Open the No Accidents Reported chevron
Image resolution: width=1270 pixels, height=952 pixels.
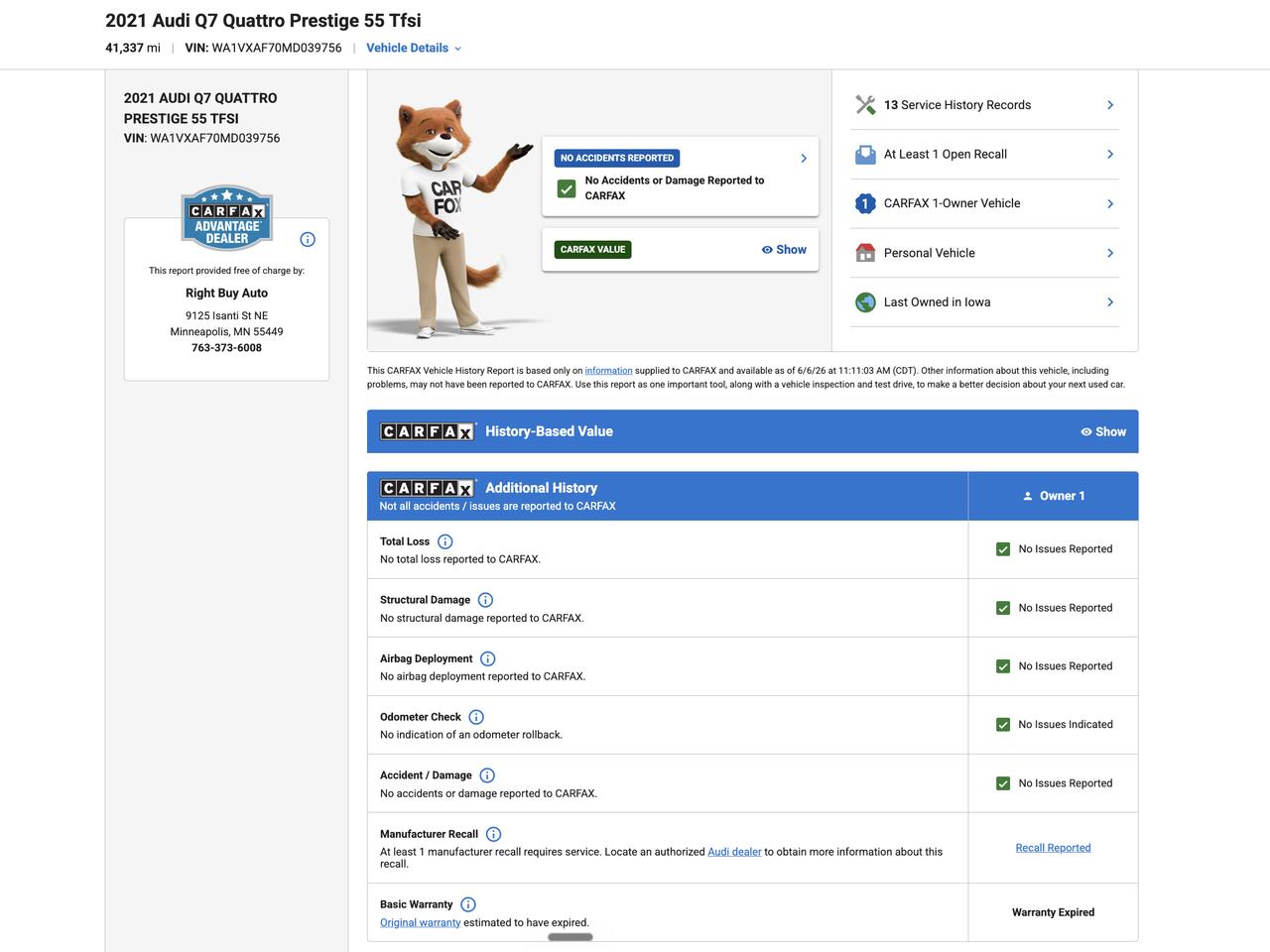804,159
